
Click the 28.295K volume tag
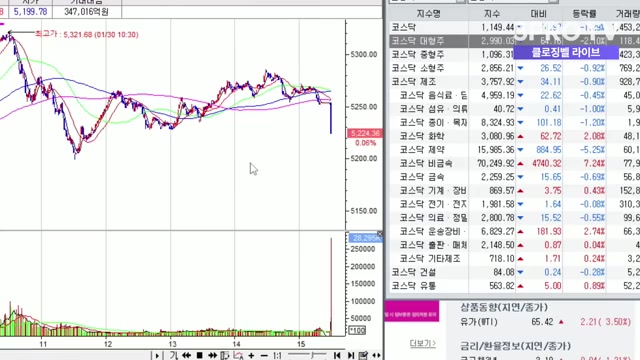365,238
